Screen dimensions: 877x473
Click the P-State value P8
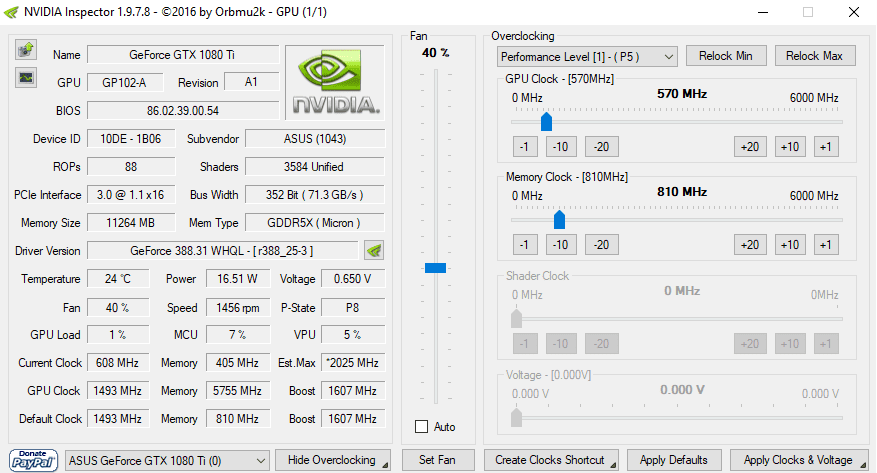pos(353,308)
